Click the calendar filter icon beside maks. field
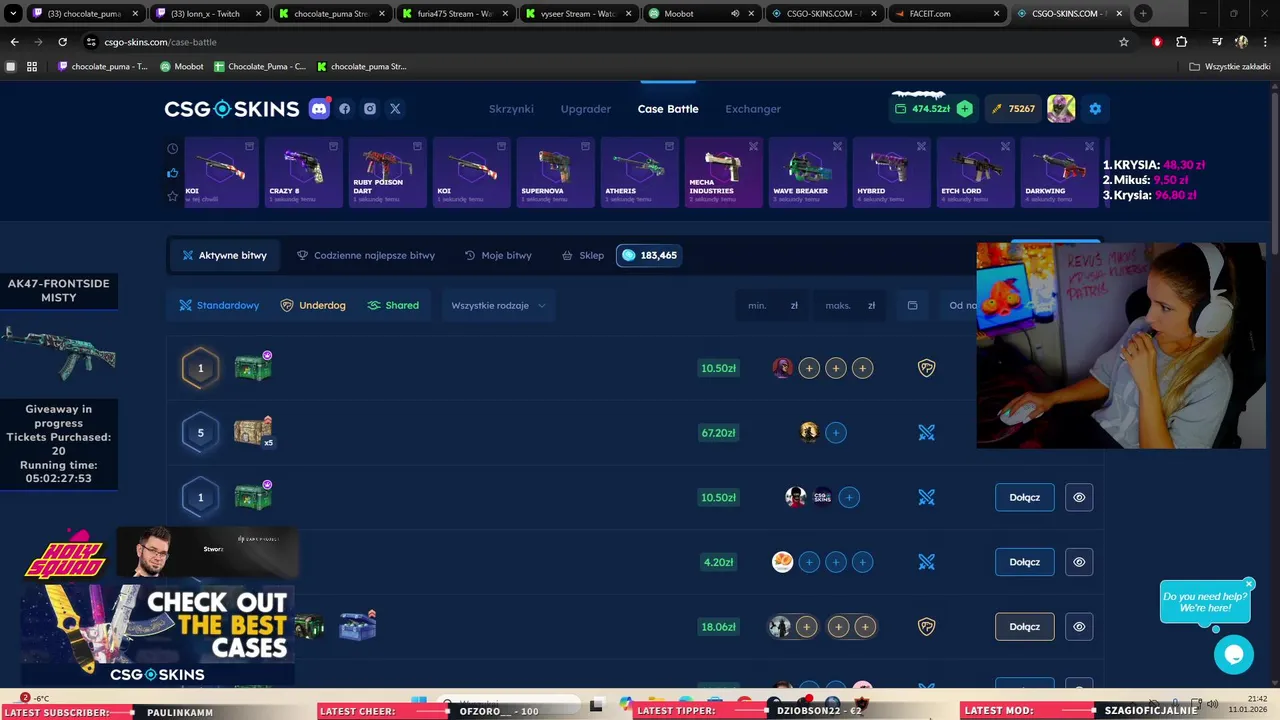1280x720 pixels. click(912, 306)
